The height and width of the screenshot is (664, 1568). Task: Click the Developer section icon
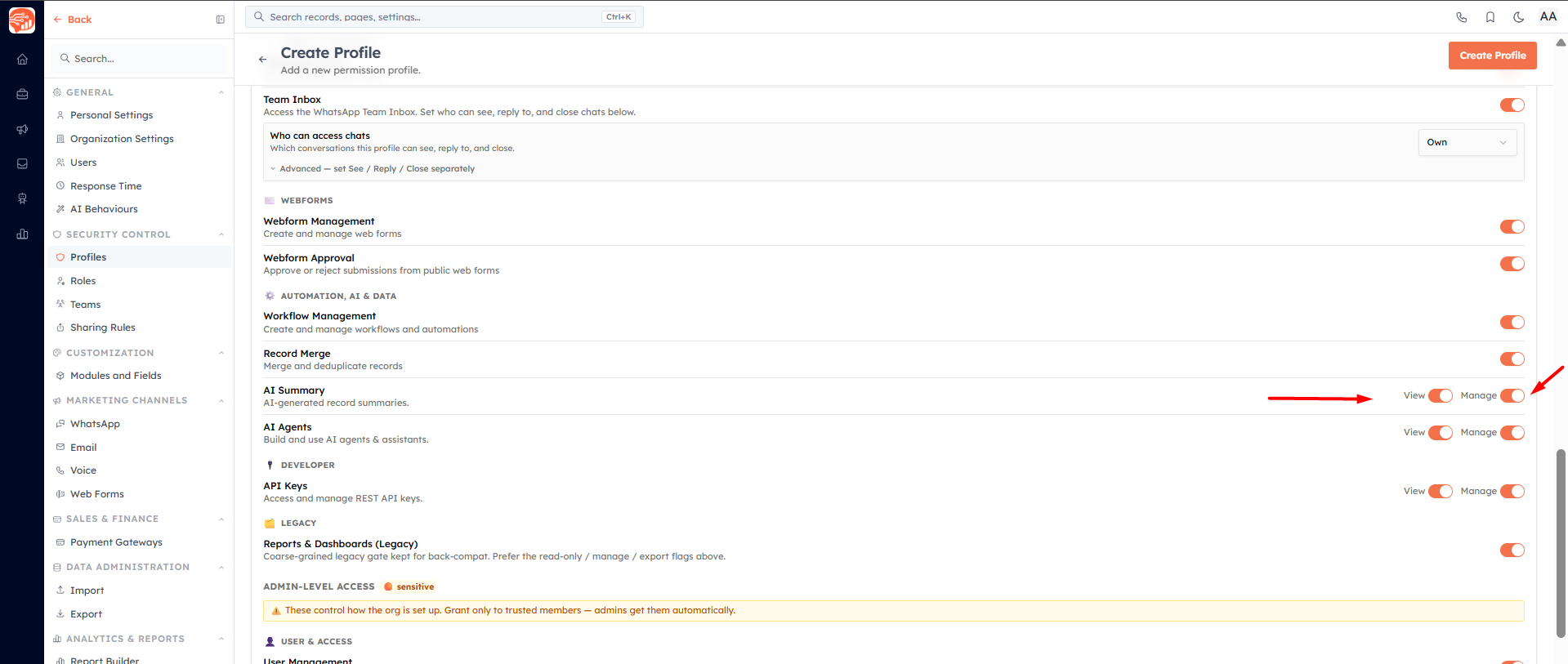coord(270,465)
